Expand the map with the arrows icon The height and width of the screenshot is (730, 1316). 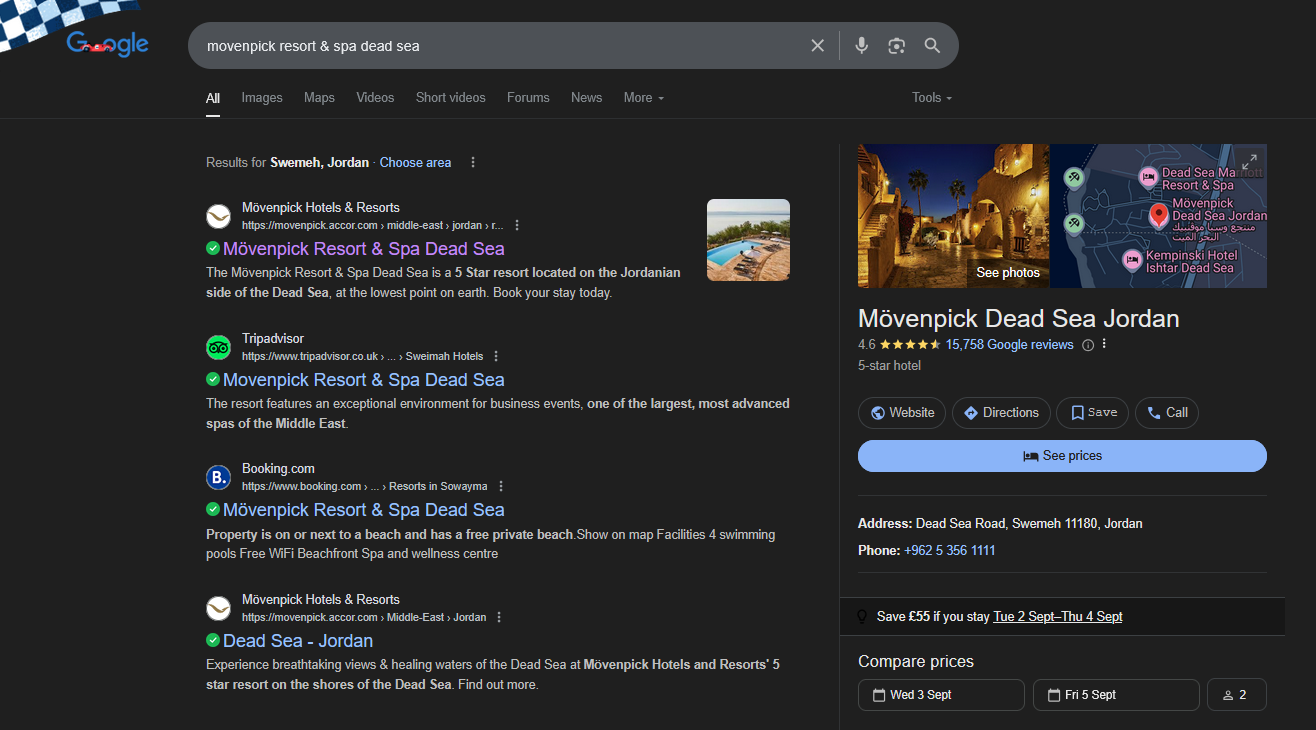[1249, 162]
